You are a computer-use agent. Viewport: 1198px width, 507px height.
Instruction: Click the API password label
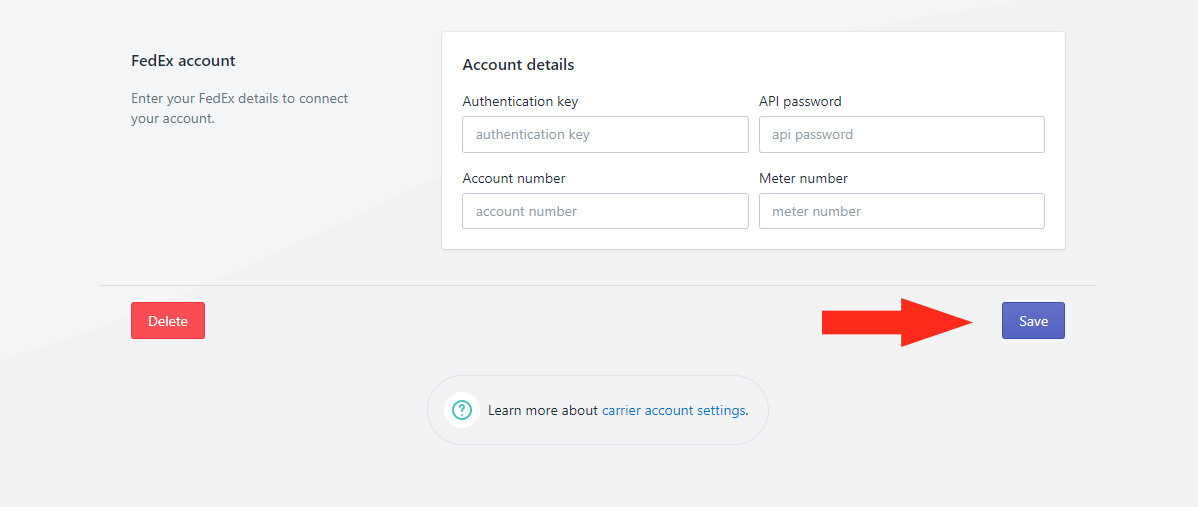pyautogui.click(x=800, y=101)
